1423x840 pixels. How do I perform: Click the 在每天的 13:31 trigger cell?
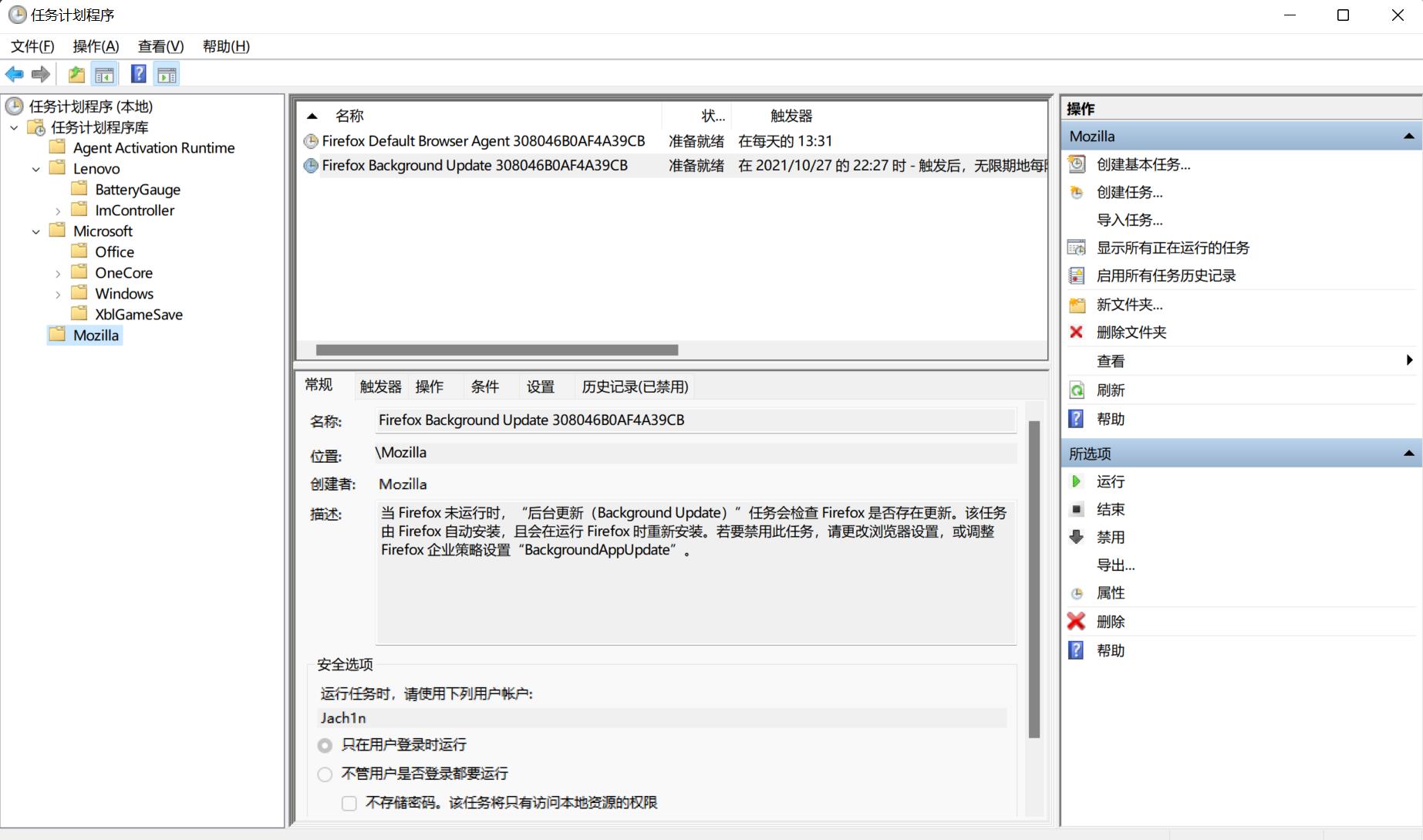[x=785, y=141]
